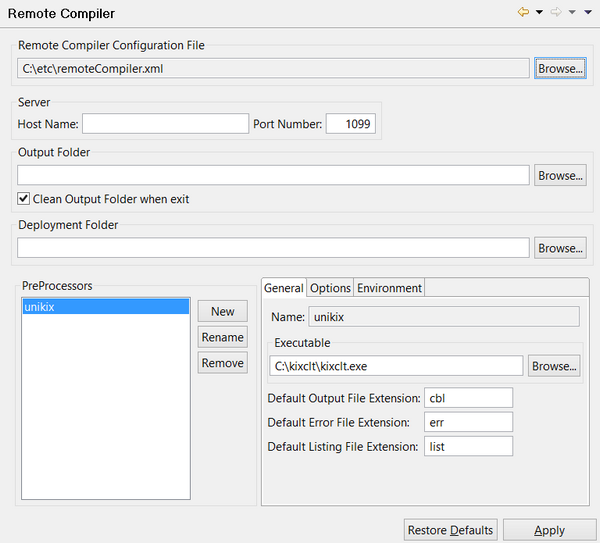This screenshot has height=543, width=600.
Task: Browse for Remote Compiler Configuration File
Action: point(560,68)
